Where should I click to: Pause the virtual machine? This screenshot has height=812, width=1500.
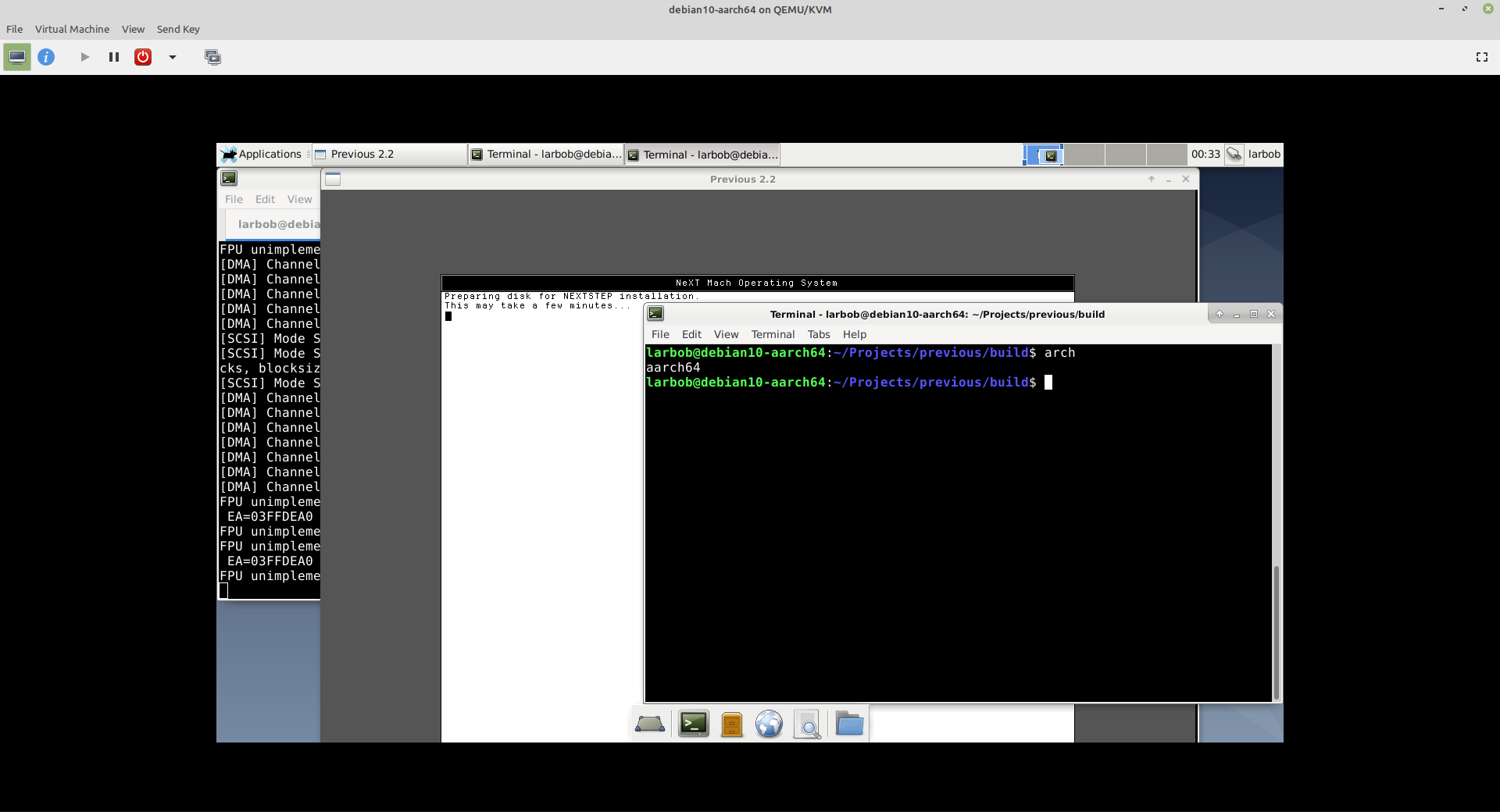tap(114, 57)
